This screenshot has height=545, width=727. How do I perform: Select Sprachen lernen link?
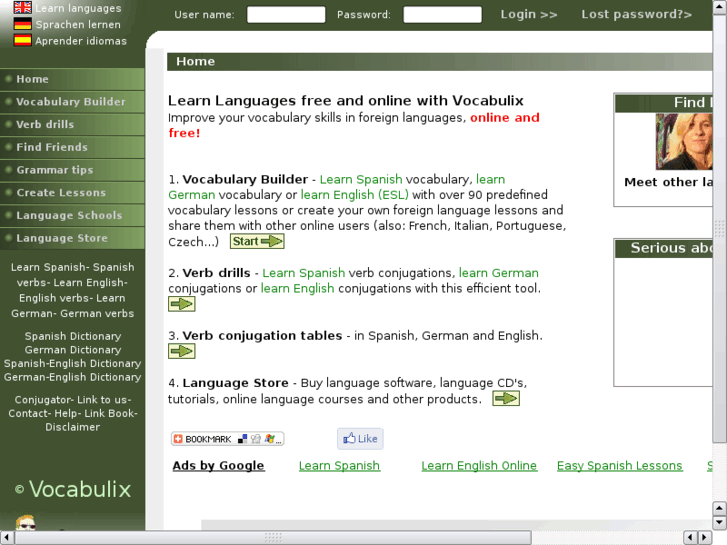(78, 25)
